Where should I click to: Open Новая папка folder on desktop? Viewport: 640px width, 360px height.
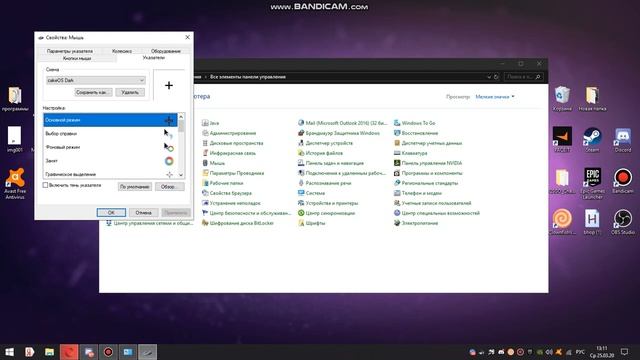coord(592,98)
